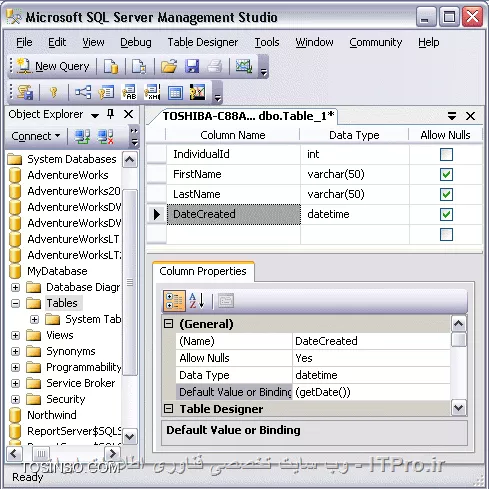Open the Tools menu

[267, 42]
